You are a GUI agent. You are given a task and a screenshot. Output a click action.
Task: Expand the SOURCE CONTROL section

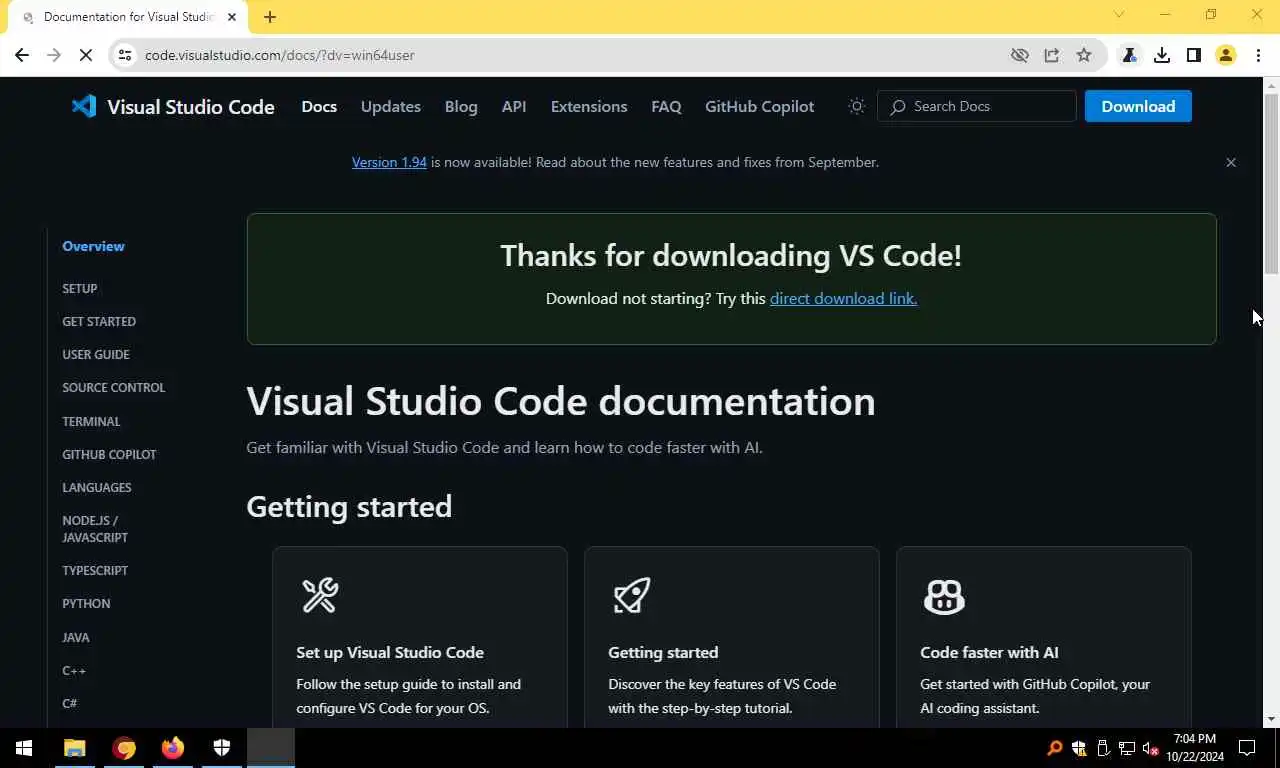click(x=113, y=387)
